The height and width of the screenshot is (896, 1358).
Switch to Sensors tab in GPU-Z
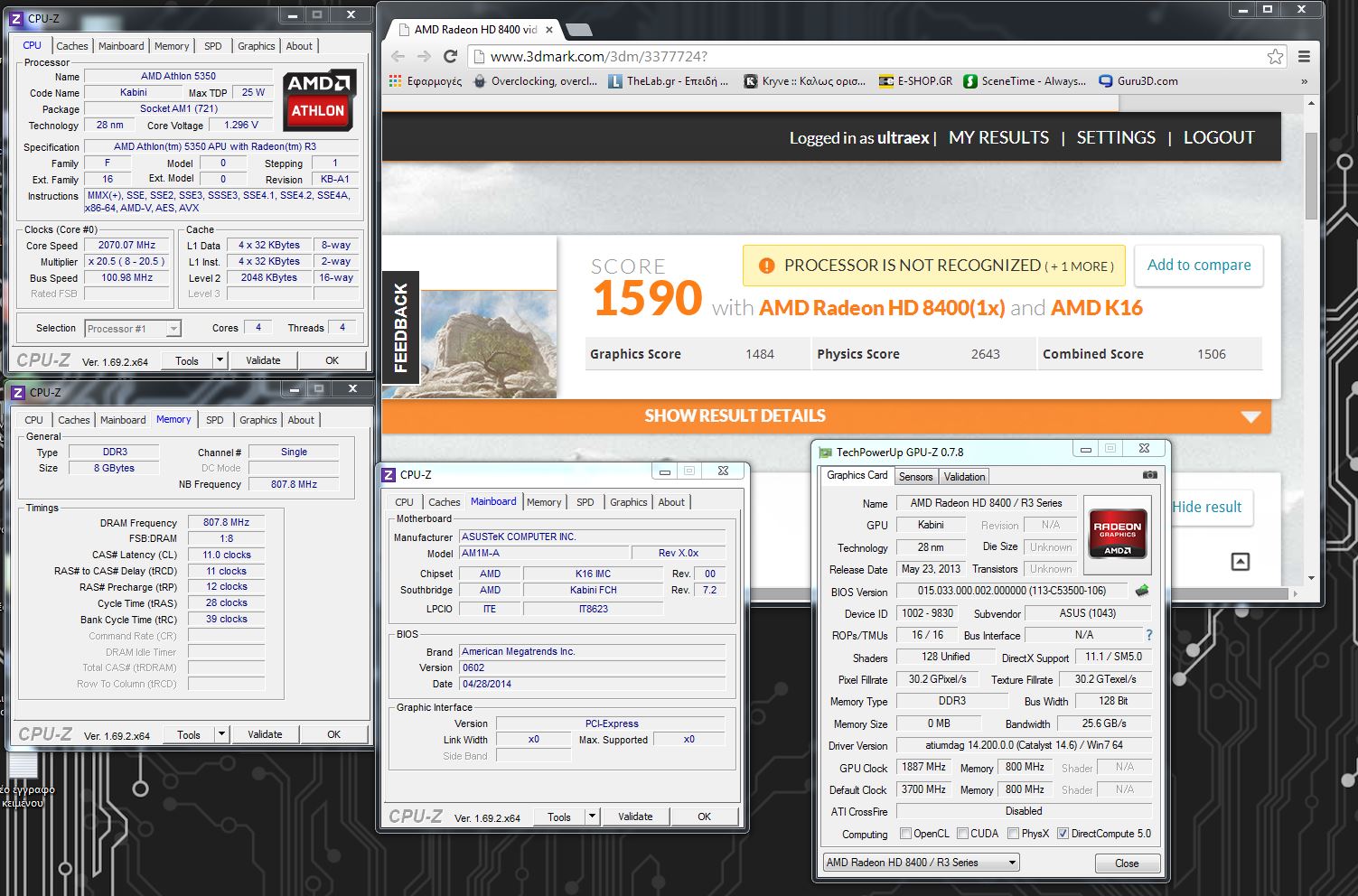click(x=915, y=477)
